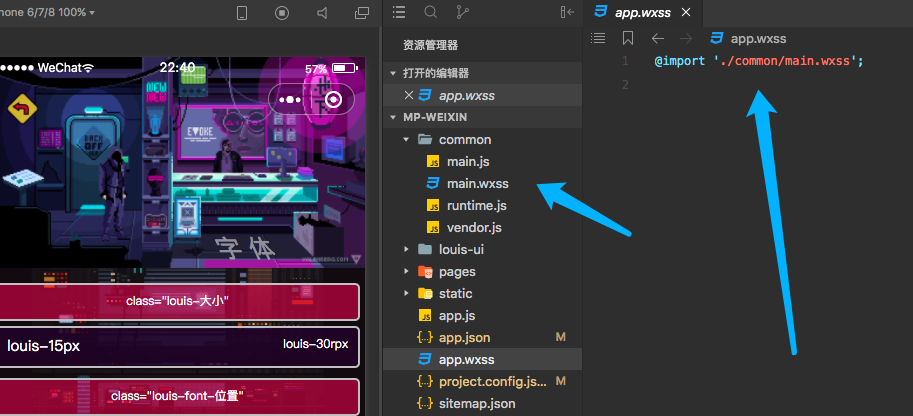Viewport: 913px width, 416px height.
Task: Click the outline list icon in editor toolbar
Action: (x=598, y=38)
